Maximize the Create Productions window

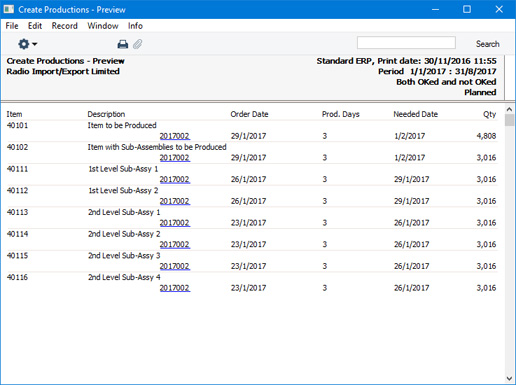click(x=467, y=9)
